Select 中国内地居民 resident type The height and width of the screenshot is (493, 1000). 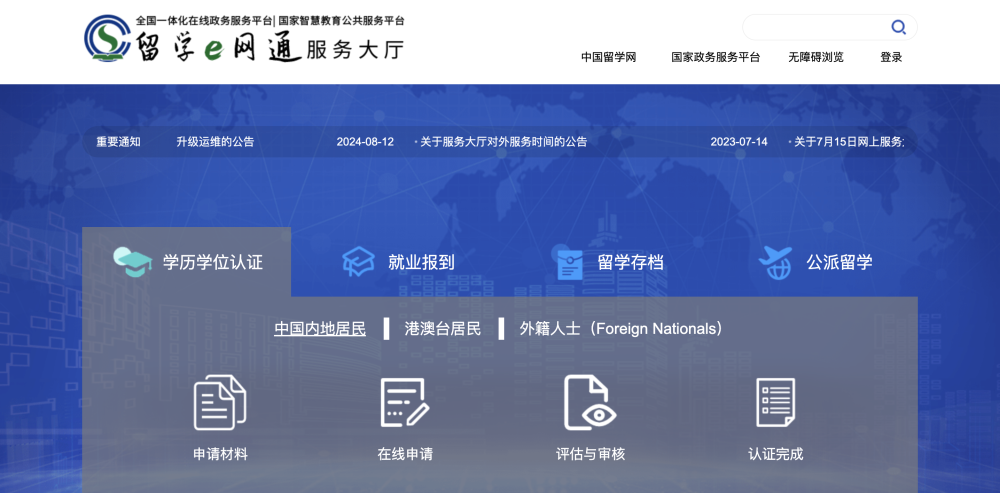pos(320,328)
